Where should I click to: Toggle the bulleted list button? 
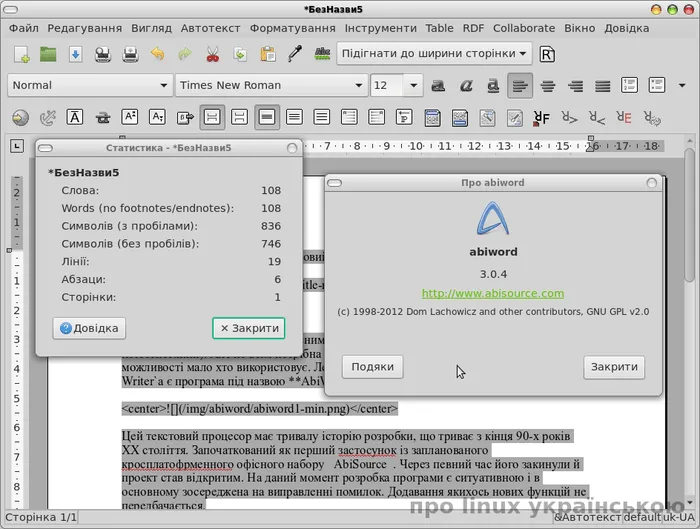[x=657, y=85]
